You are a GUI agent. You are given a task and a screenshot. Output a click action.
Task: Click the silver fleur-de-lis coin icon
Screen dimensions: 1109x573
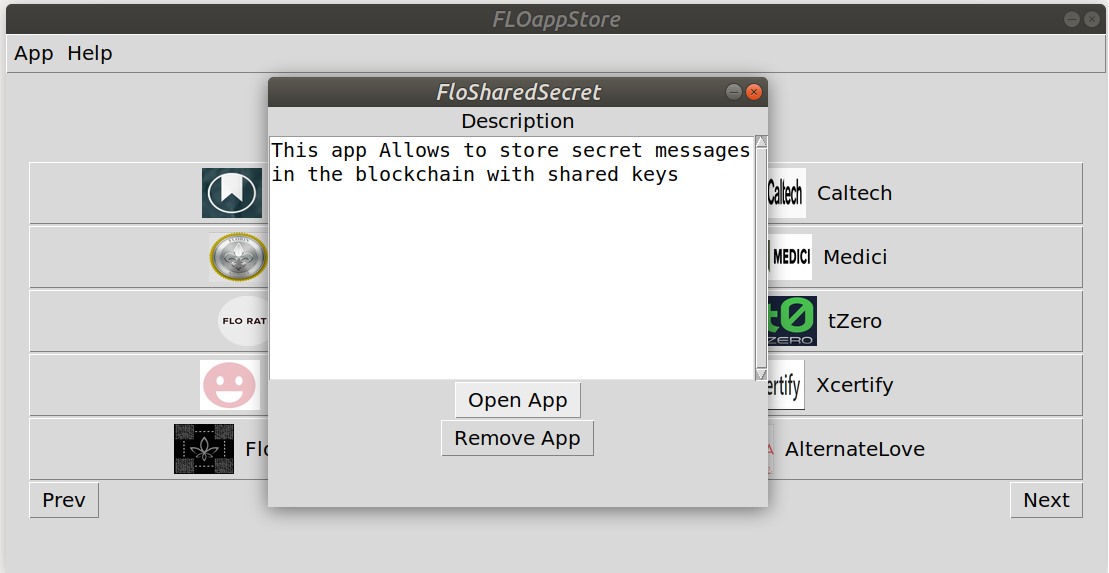[238, 257]
